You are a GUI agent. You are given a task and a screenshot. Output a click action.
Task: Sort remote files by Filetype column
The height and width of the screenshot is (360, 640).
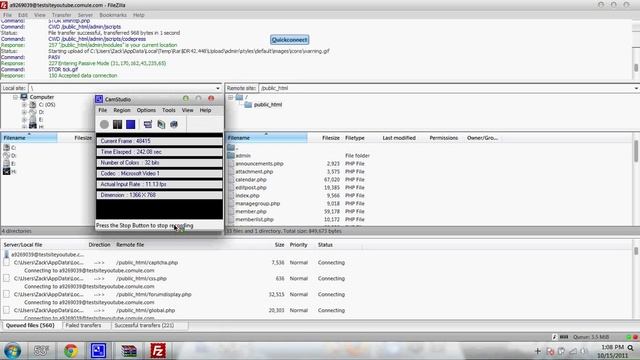(x=355, y=138)
